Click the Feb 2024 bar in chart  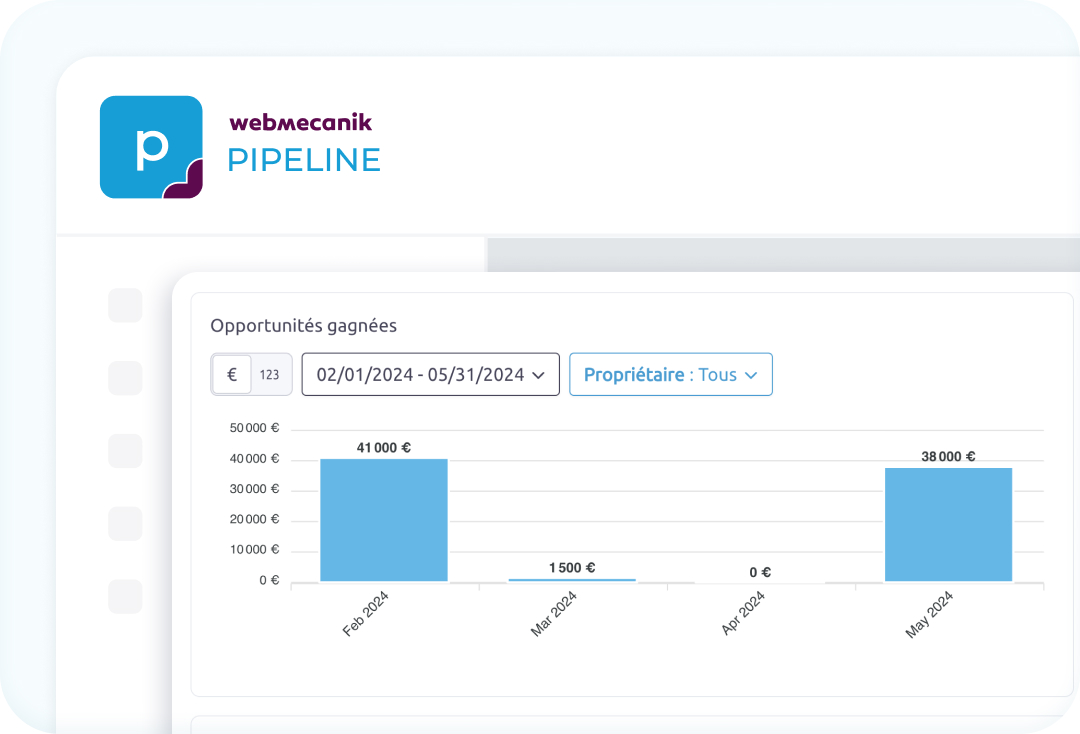click(x=384, y=520)
